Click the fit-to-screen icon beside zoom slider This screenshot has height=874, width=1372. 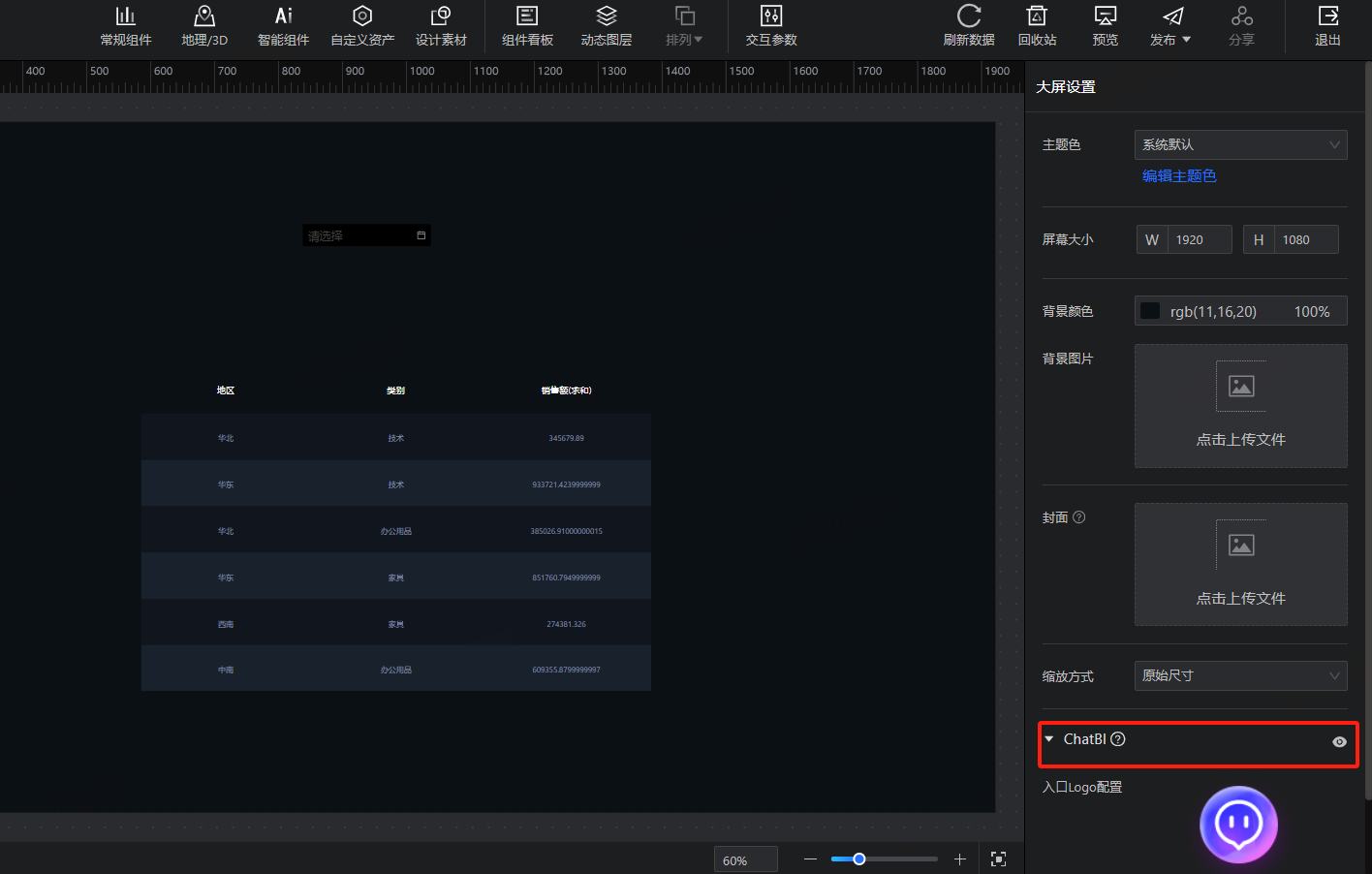(x=999, y=859)
